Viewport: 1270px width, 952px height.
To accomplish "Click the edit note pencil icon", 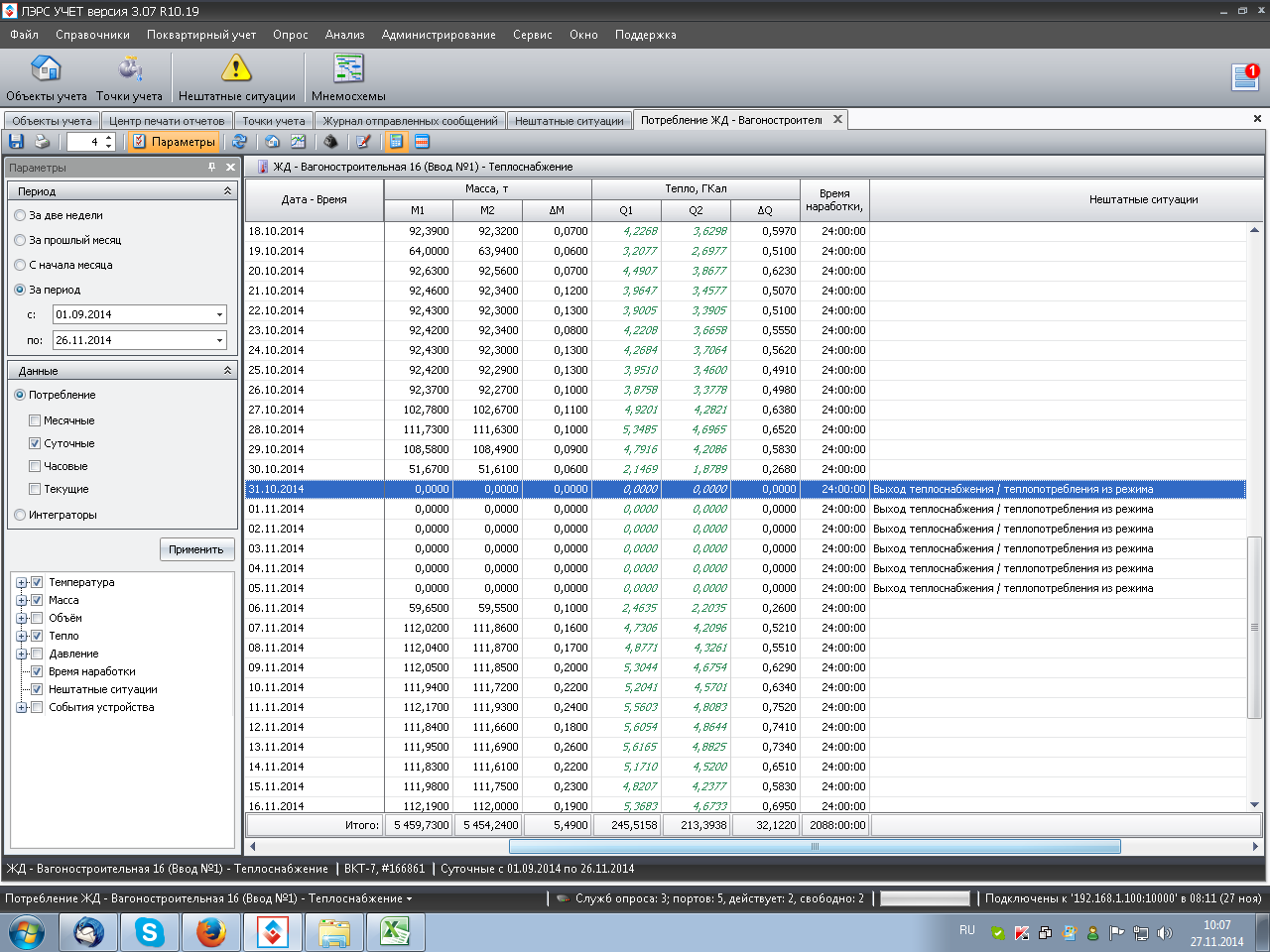I will point(363,142).
